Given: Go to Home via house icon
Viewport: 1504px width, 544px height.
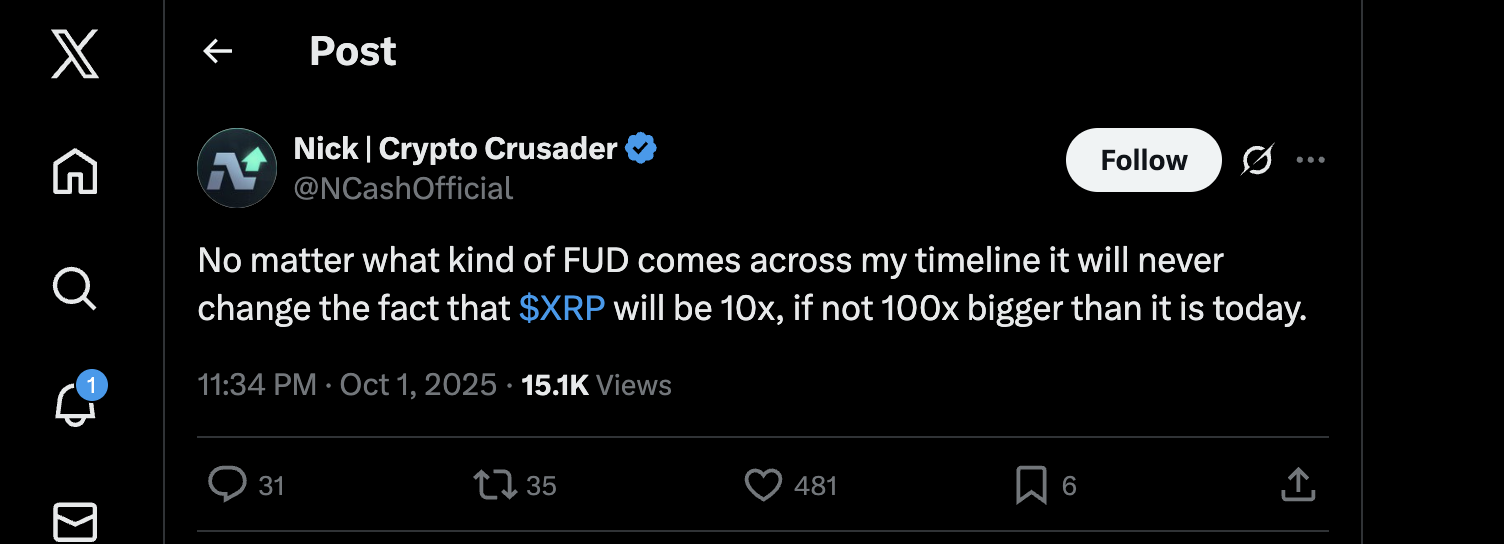Looking at the screenshot, I should pyautogui.click(x=75, y=170).
